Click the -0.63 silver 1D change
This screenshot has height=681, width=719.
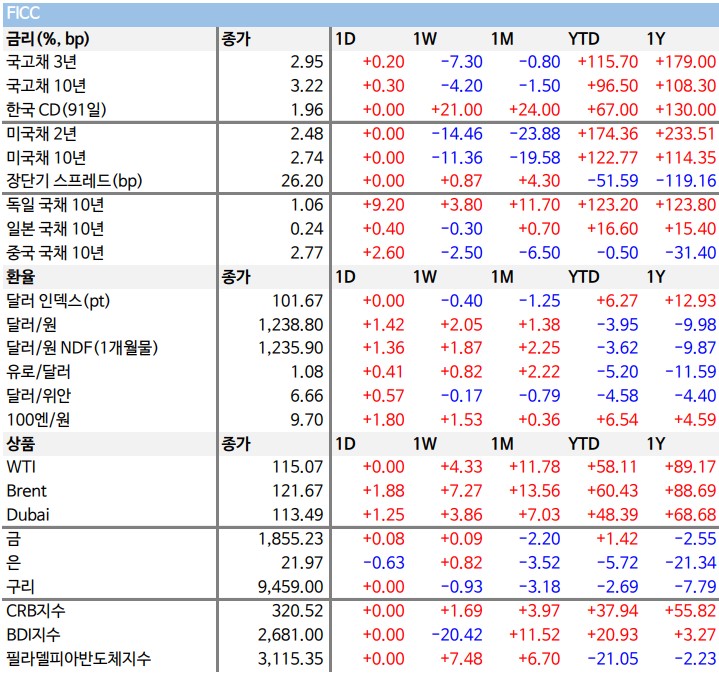[383, 563]
